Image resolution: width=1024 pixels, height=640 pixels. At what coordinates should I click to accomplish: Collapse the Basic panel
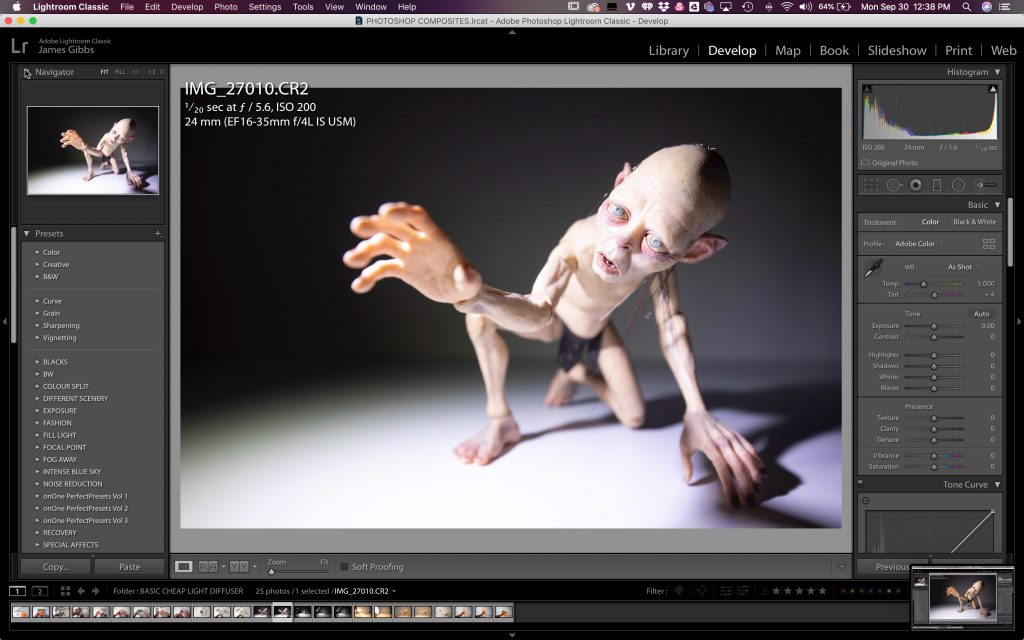997,204
